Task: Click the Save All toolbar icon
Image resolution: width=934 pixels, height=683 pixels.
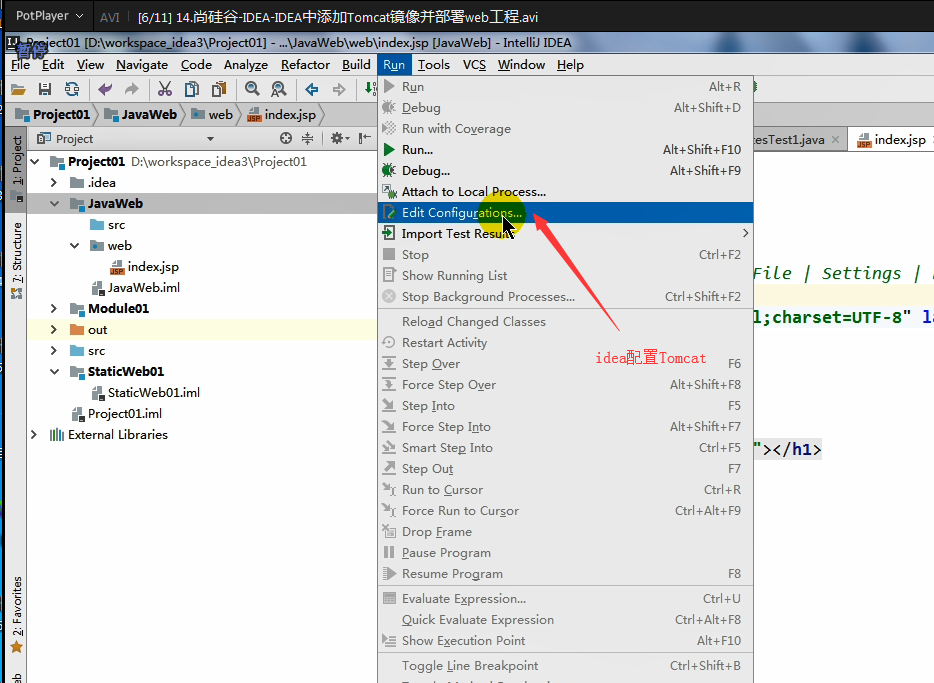Action: [x=45, y=89]
